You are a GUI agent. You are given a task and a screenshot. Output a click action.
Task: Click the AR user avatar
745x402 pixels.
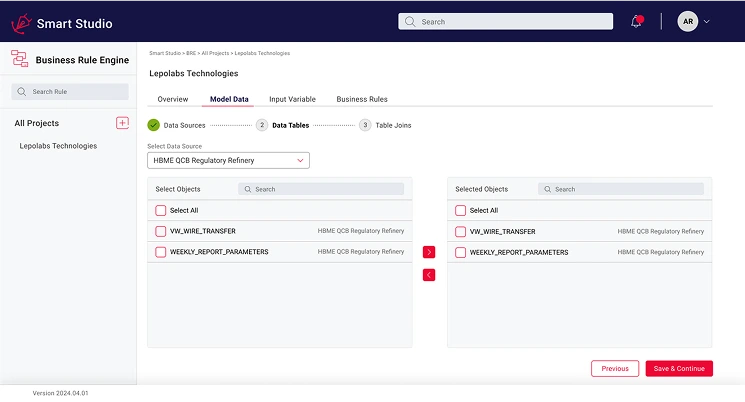coord(688,22)
